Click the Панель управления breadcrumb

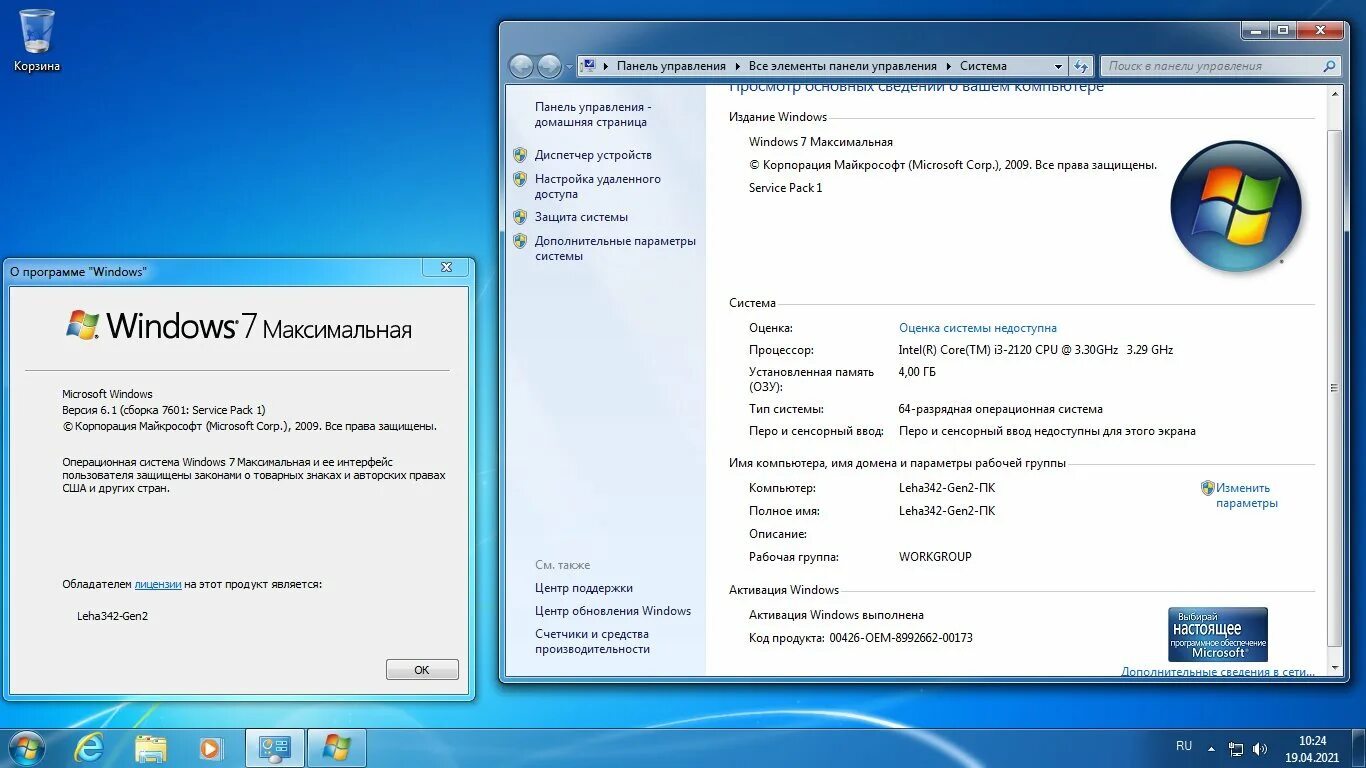pos(671,66)
